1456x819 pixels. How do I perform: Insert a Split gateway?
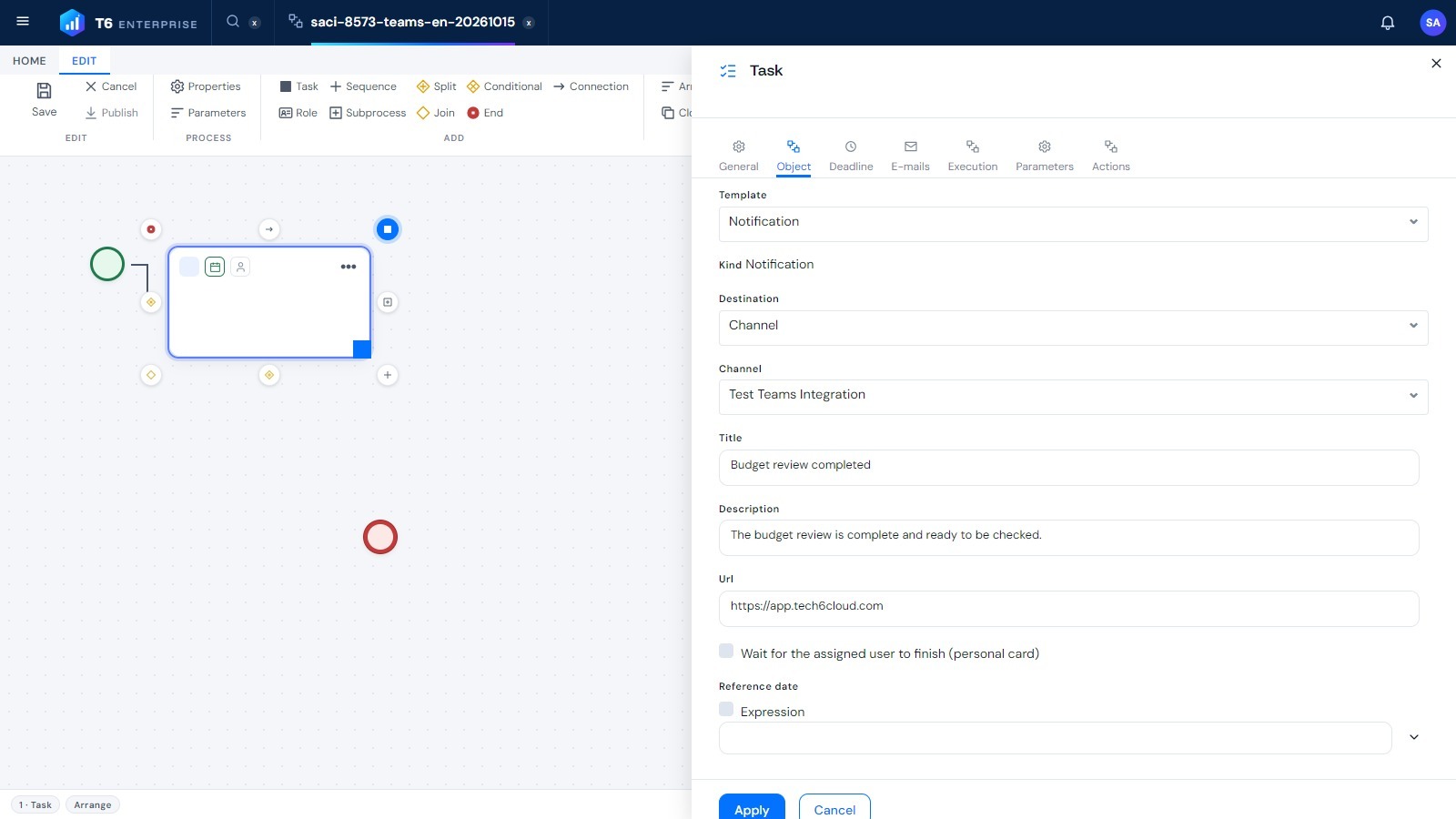[437, 86]
